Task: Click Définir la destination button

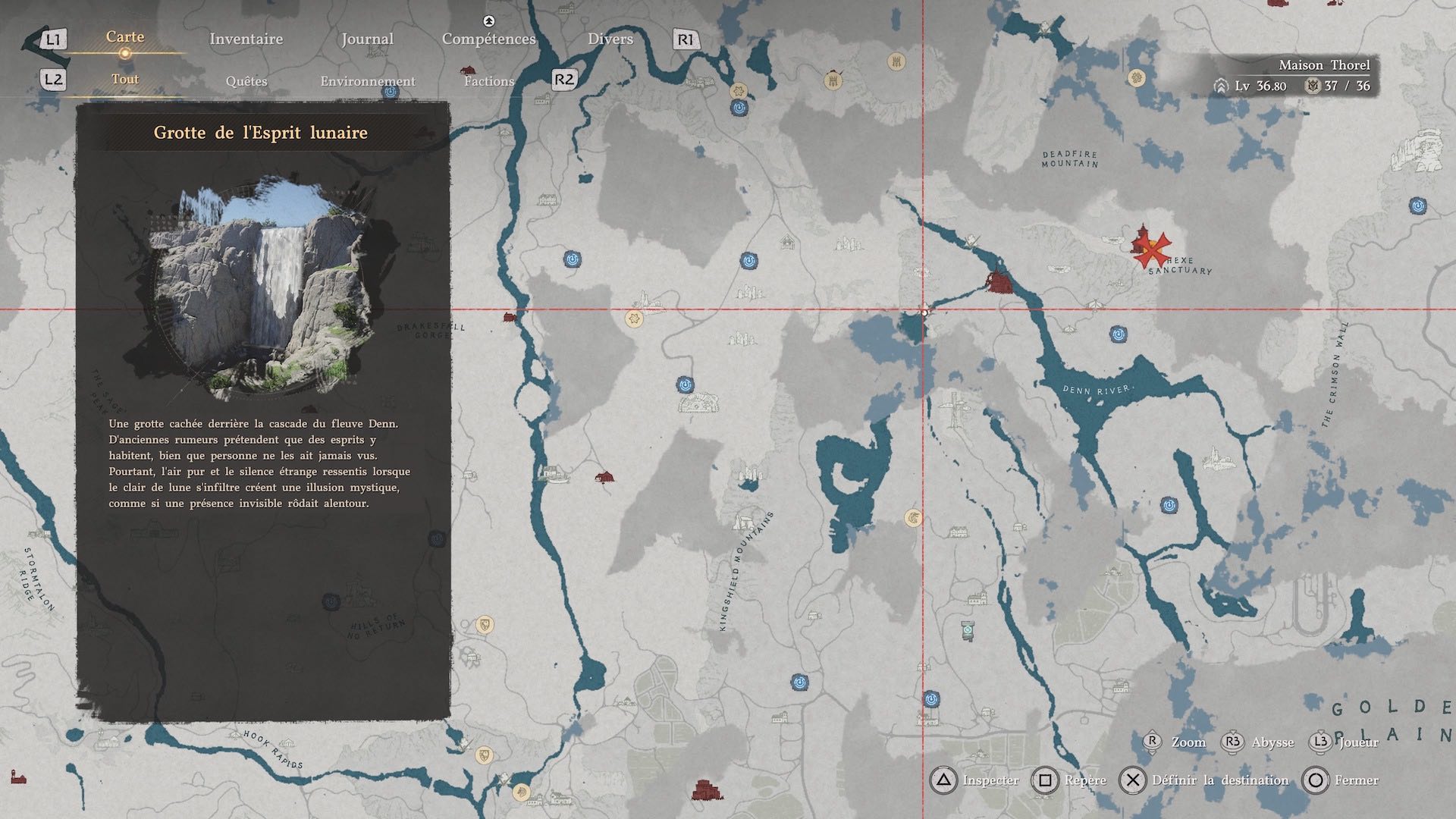Action: 1204,780
